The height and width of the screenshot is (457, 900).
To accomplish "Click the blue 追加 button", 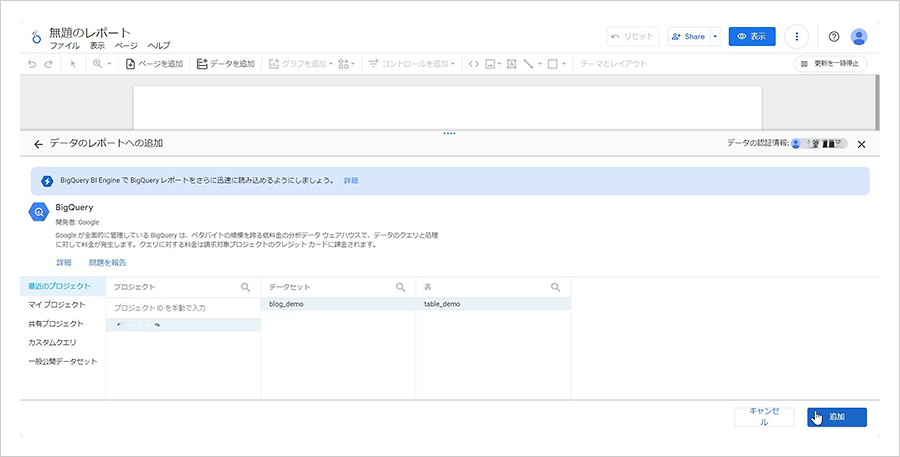I will [x=836, y=417].
